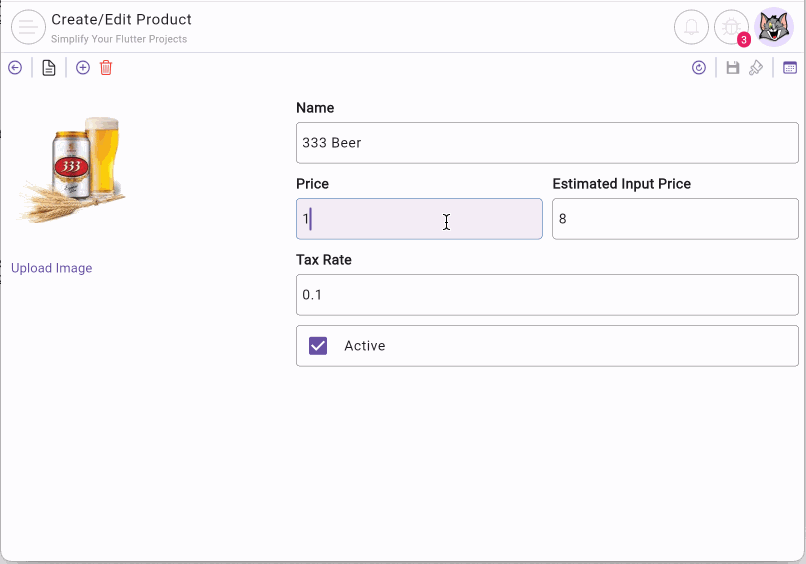Click the document icon in toolbar
Image resolution: width=806 pixels, height=564 pixels.
click(49, 68)
